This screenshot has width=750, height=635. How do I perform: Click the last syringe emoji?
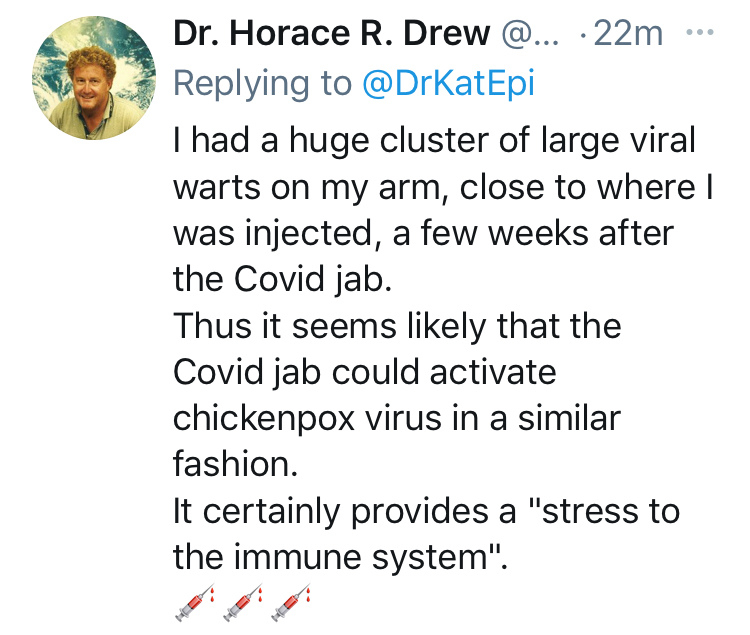tap(291, 604)
